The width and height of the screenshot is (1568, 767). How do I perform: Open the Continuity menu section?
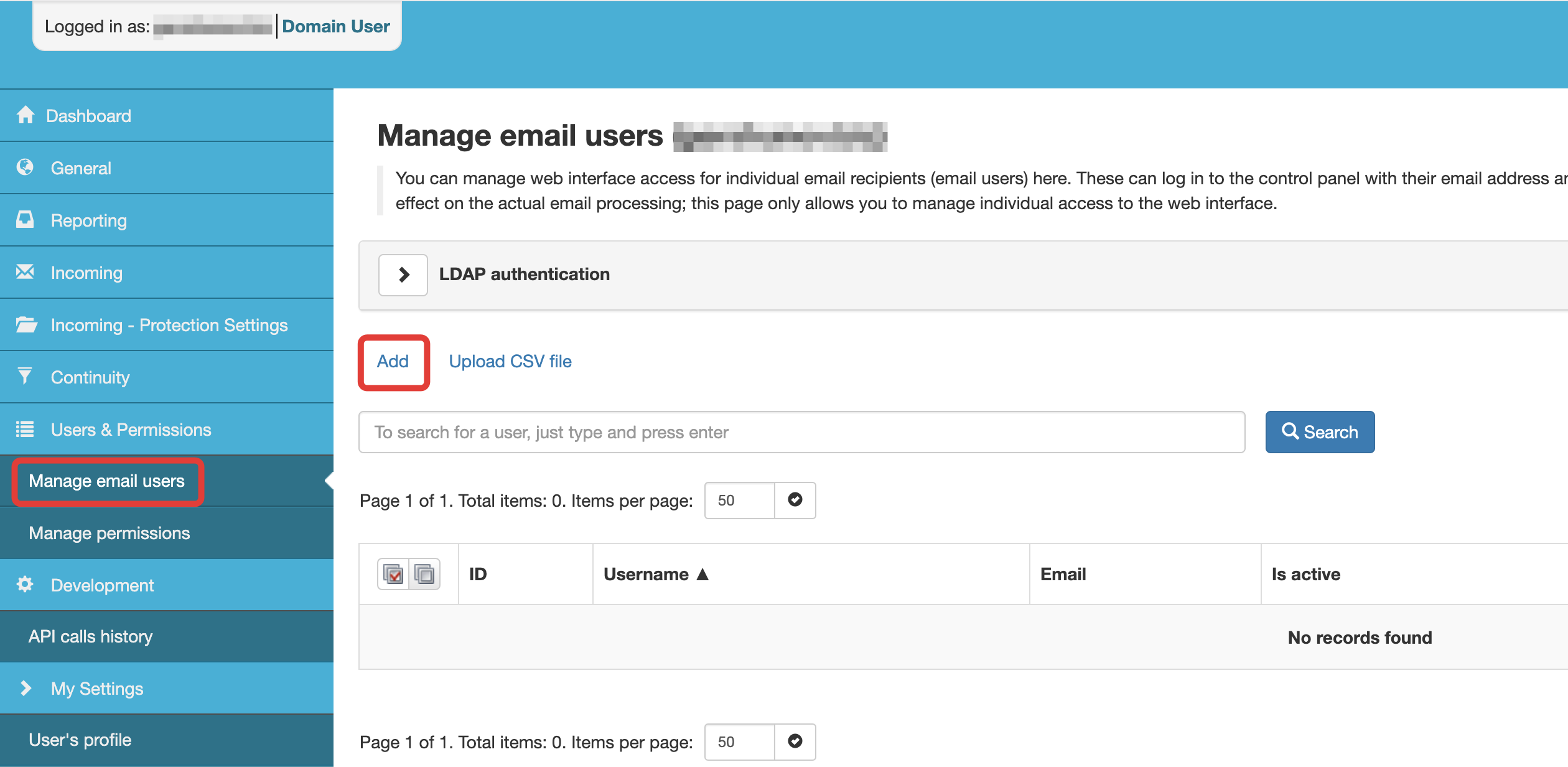click(x=167, y=377)
